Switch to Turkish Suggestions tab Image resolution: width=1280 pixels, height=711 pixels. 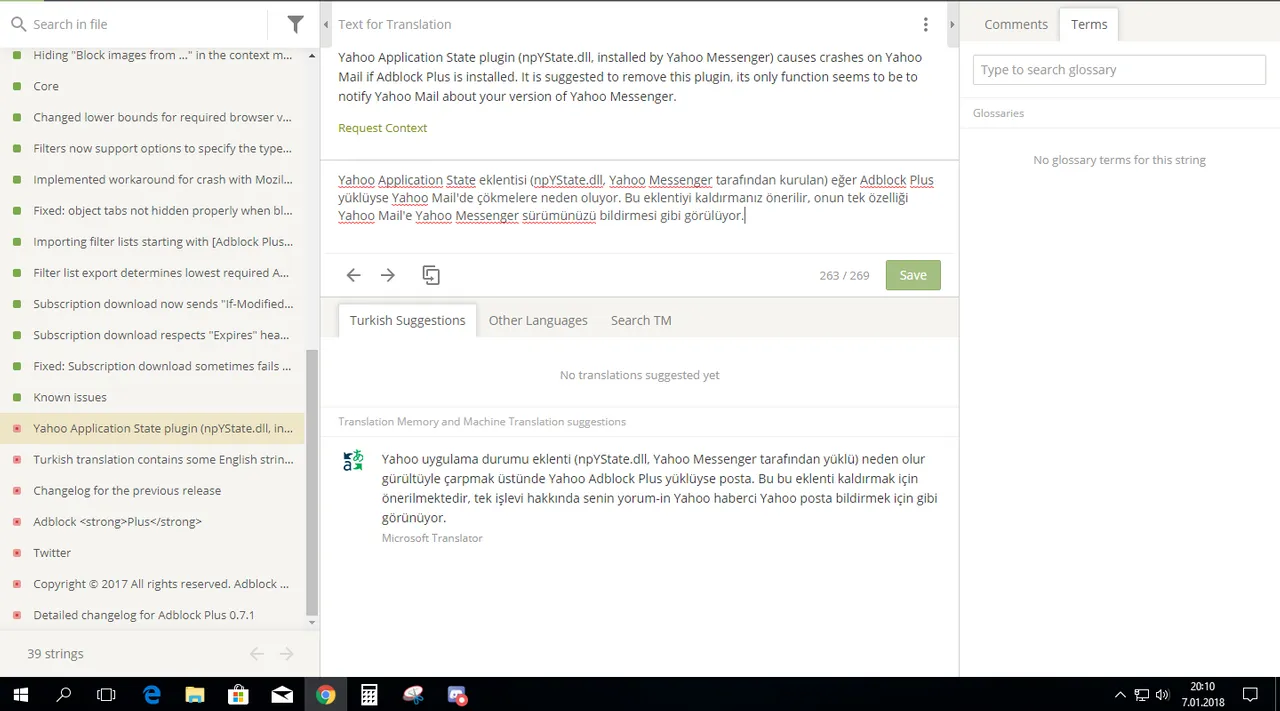pos(407,320)
